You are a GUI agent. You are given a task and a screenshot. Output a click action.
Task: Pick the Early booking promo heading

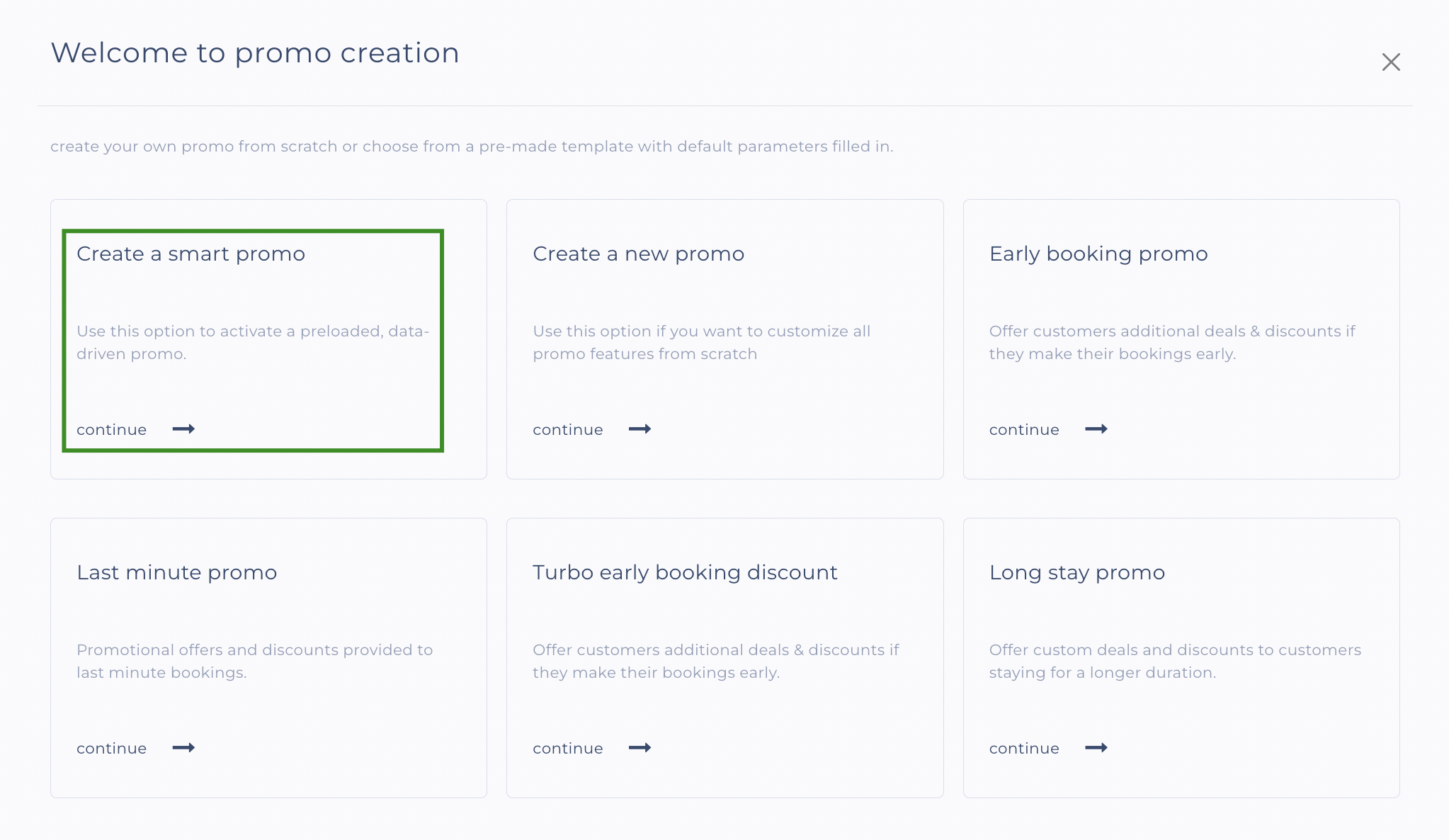click(x=1098, y=254)
